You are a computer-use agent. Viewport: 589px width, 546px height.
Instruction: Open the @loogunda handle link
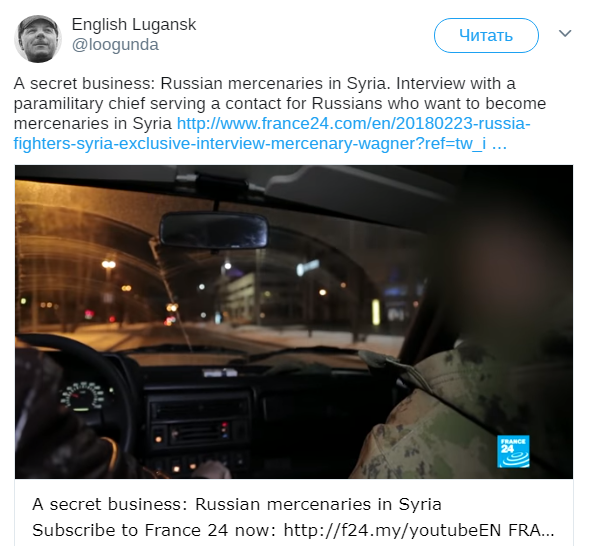click(115, 45)
